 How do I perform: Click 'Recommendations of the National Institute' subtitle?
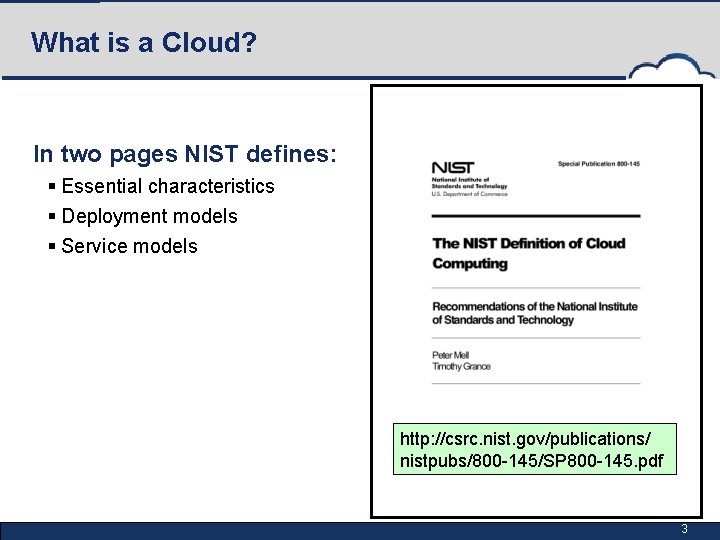pyautogui.click(x=534, y=313)
